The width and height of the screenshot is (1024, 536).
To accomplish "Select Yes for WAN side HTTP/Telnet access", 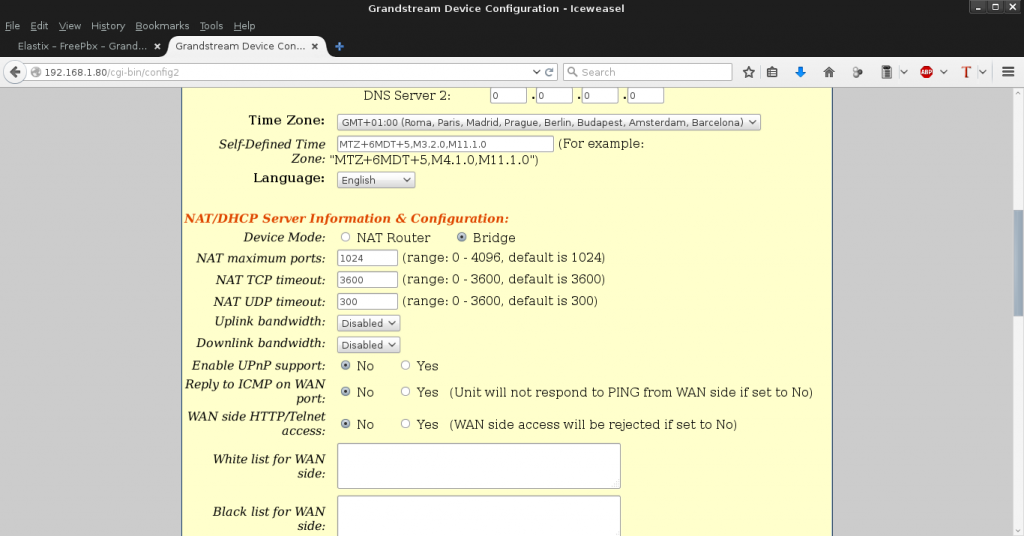I will (406, 424).
